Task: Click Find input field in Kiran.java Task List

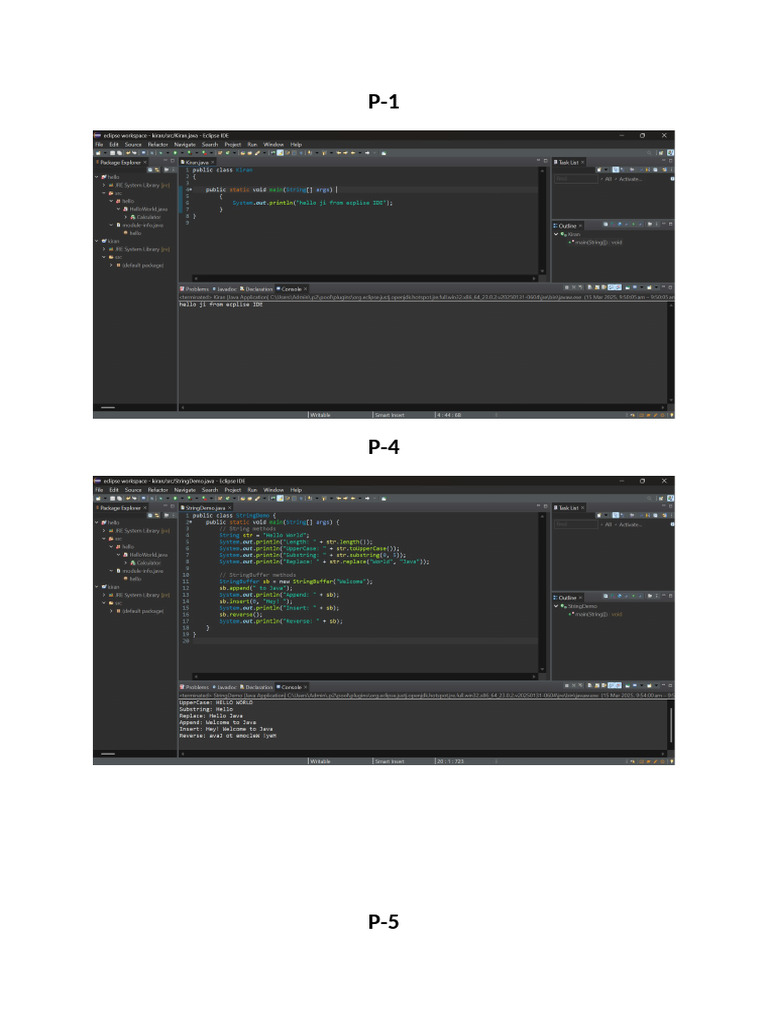Action: pyautogui.click(x=576, y=179)
